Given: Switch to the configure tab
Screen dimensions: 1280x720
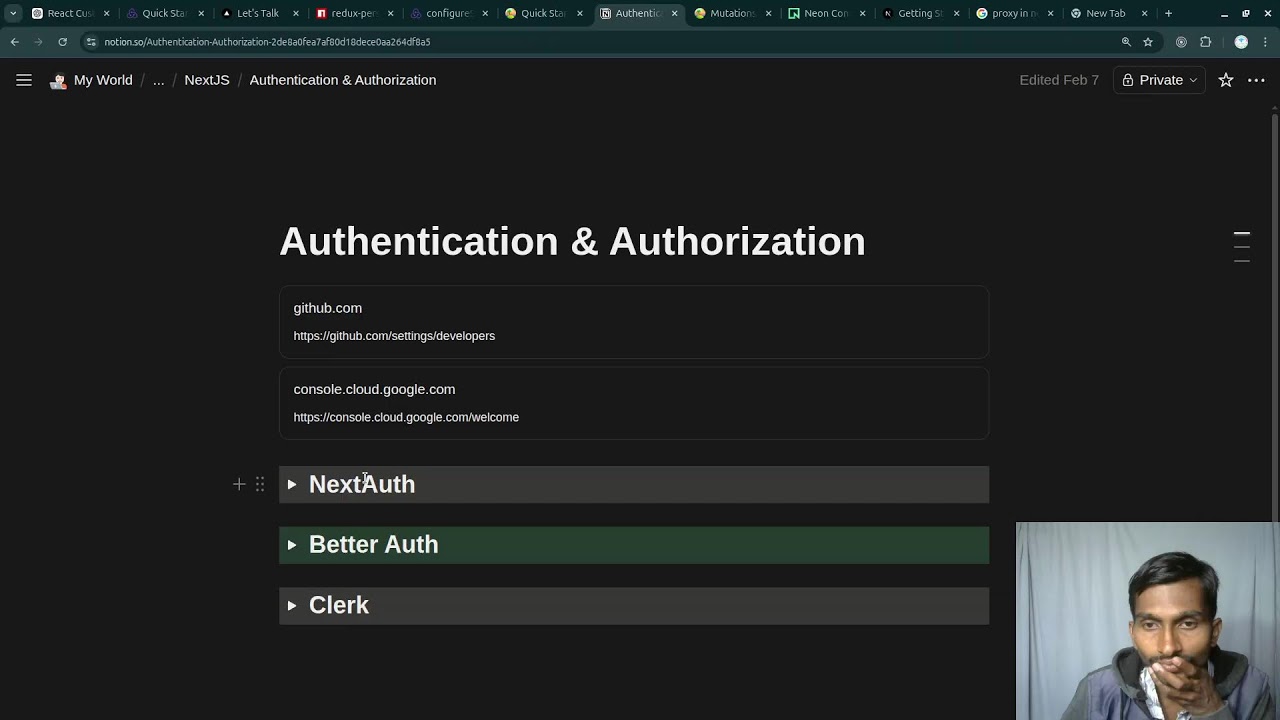Looking at the screenshot, I should point(447,13).
